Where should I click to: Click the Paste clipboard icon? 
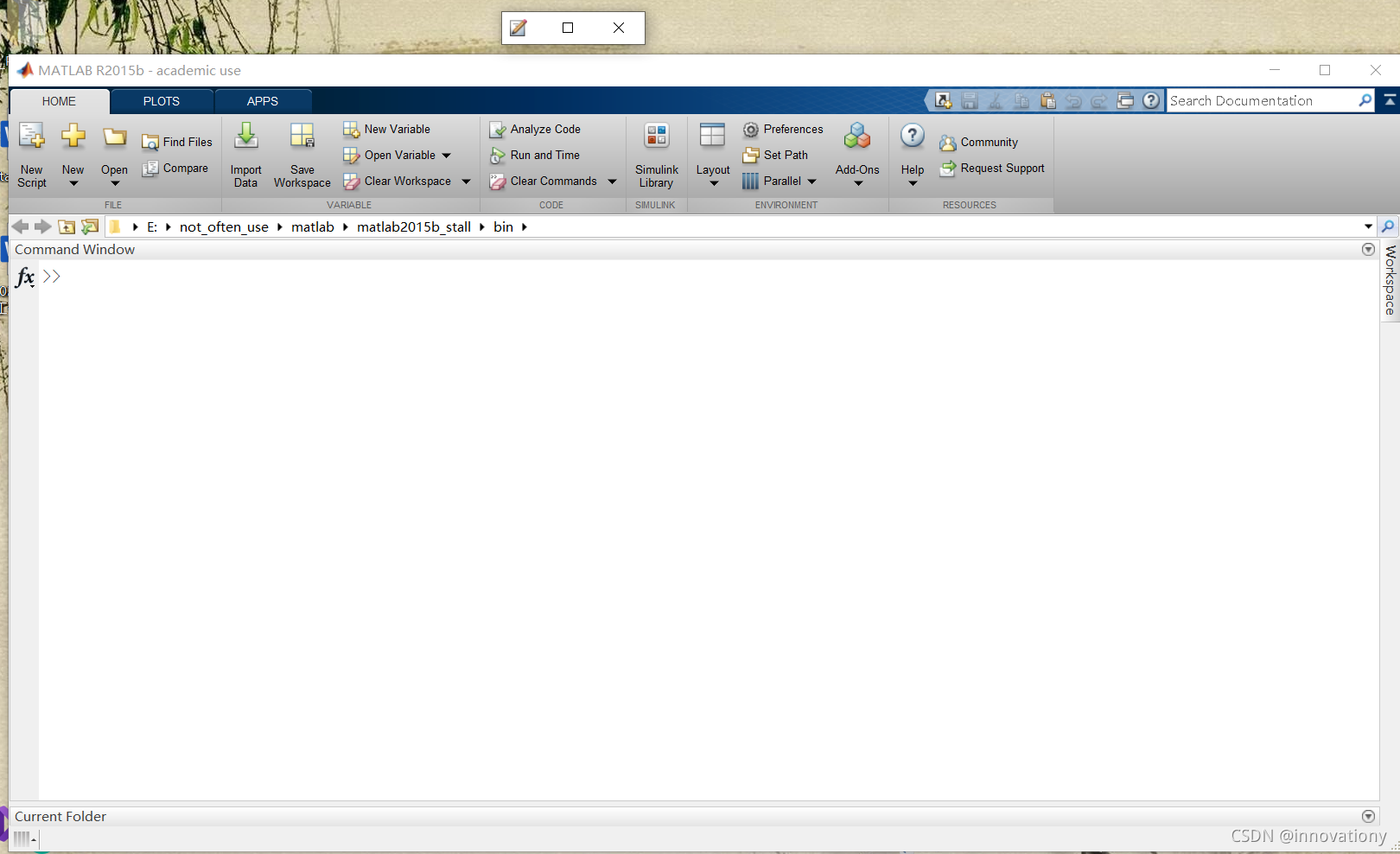[1047, 101]
